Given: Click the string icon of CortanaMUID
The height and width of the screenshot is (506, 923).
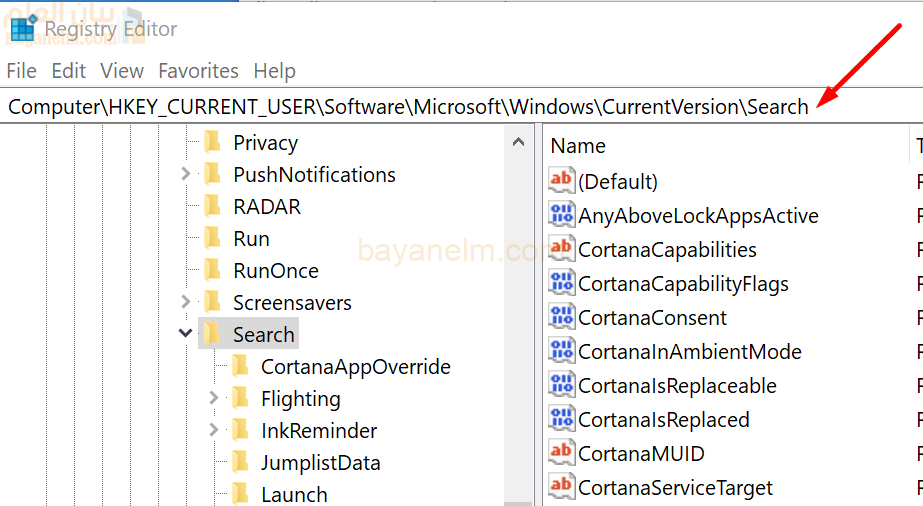Looking at the screenshot, I should click(x=562, y=453).
